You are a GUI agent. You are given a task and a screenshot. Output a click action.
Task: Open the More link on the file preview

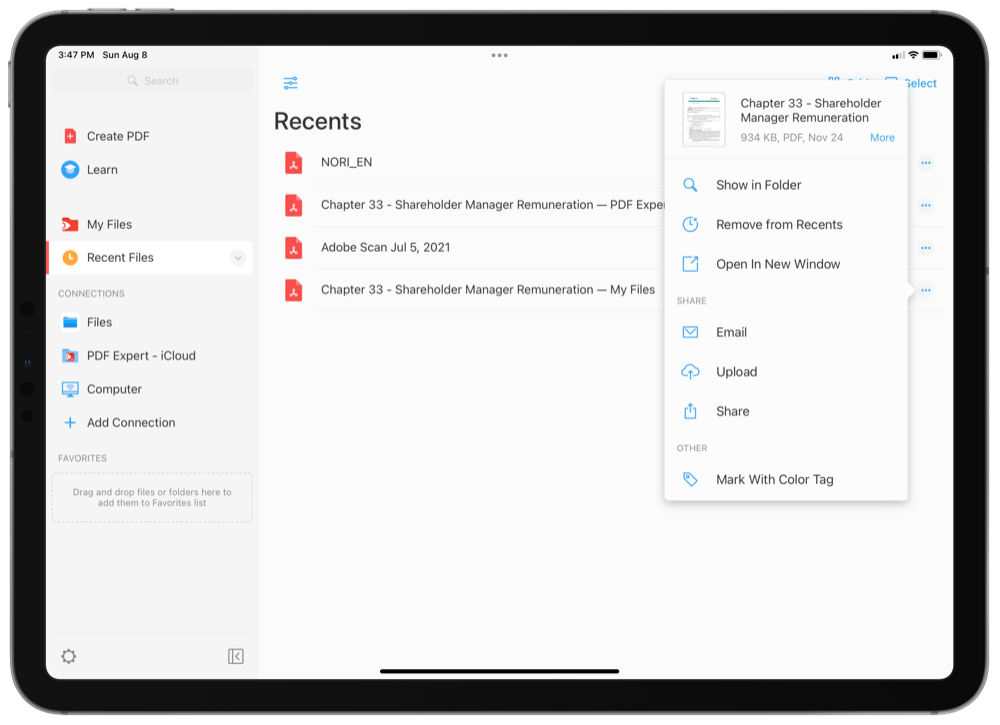(882, 137)
